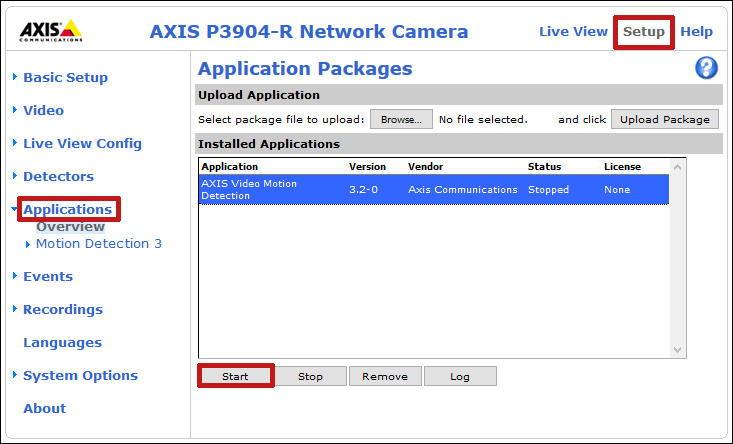Expand the Events section
733x444 pixels.
coord(47,276)
